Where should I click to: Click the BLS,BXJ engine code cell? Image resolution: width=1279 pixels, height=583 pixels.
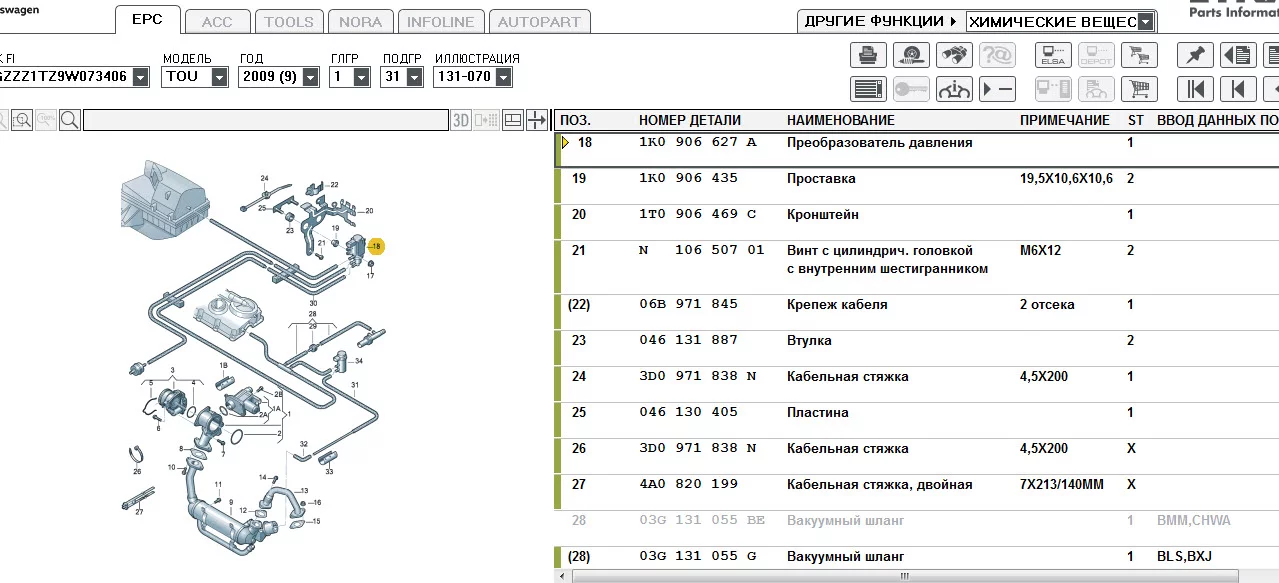(x=1184, y=556)
